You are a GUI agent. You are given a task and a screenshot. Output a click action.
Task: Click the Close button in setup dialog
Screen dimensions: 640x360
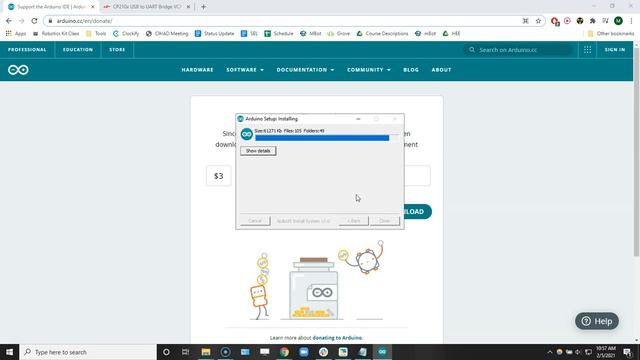(384, 221)
